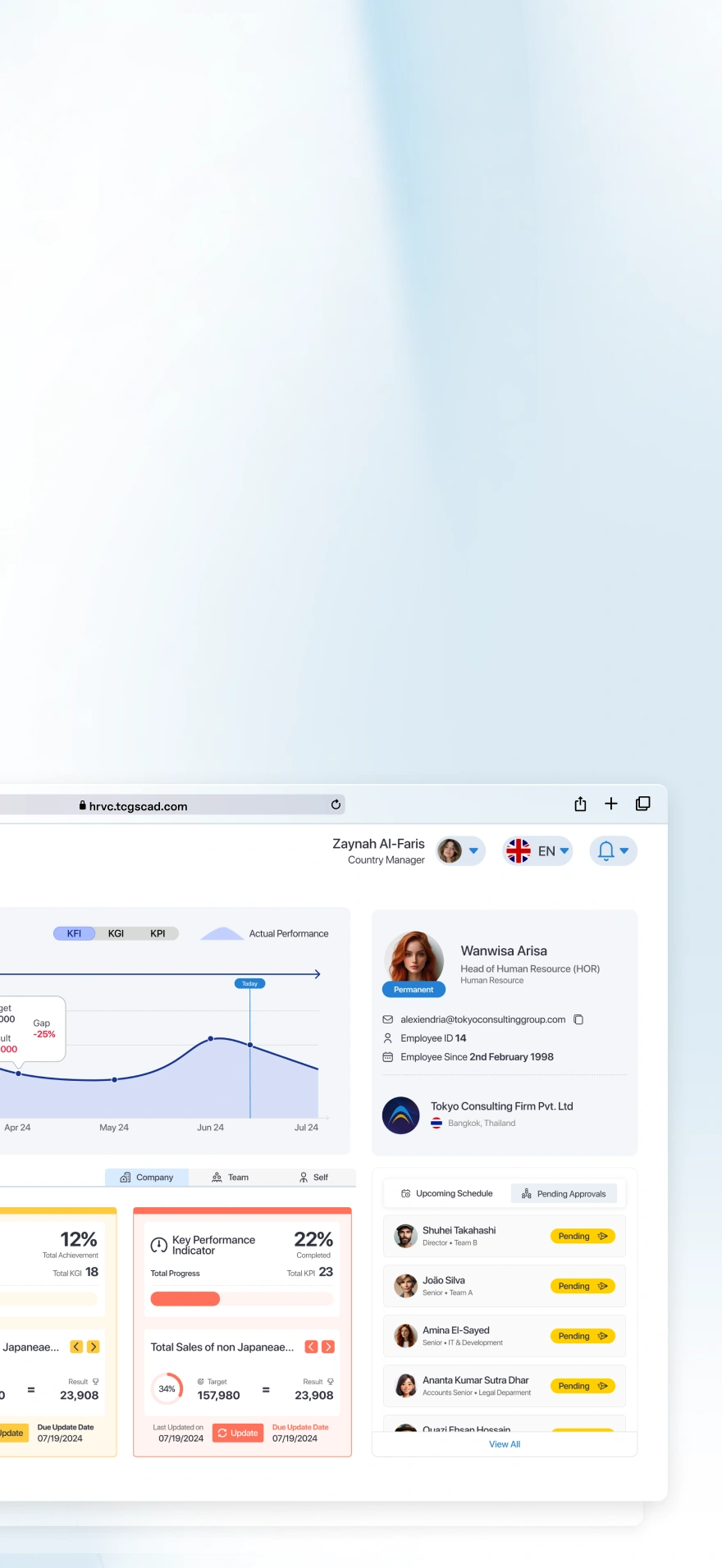Switch the chart to KPI

(x=158, y=933)
